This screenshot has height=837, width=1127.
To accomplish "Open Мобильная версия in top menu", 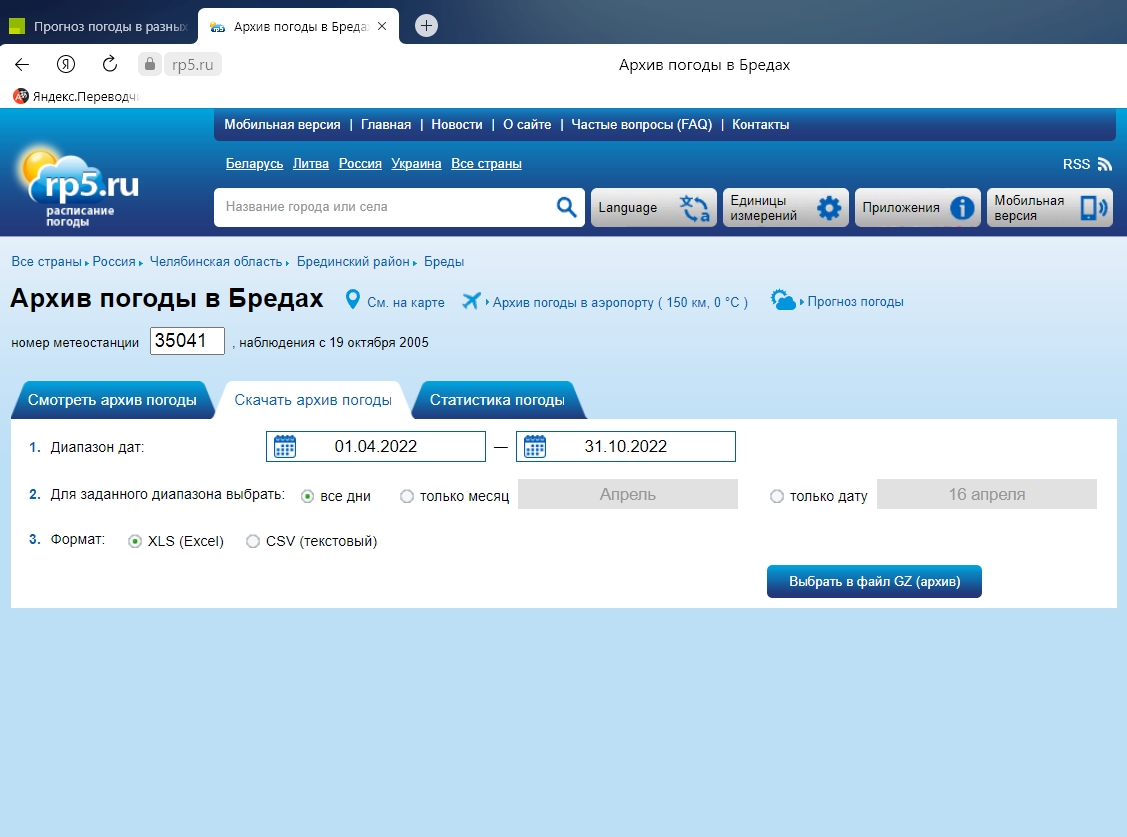I will pos(282,124).
